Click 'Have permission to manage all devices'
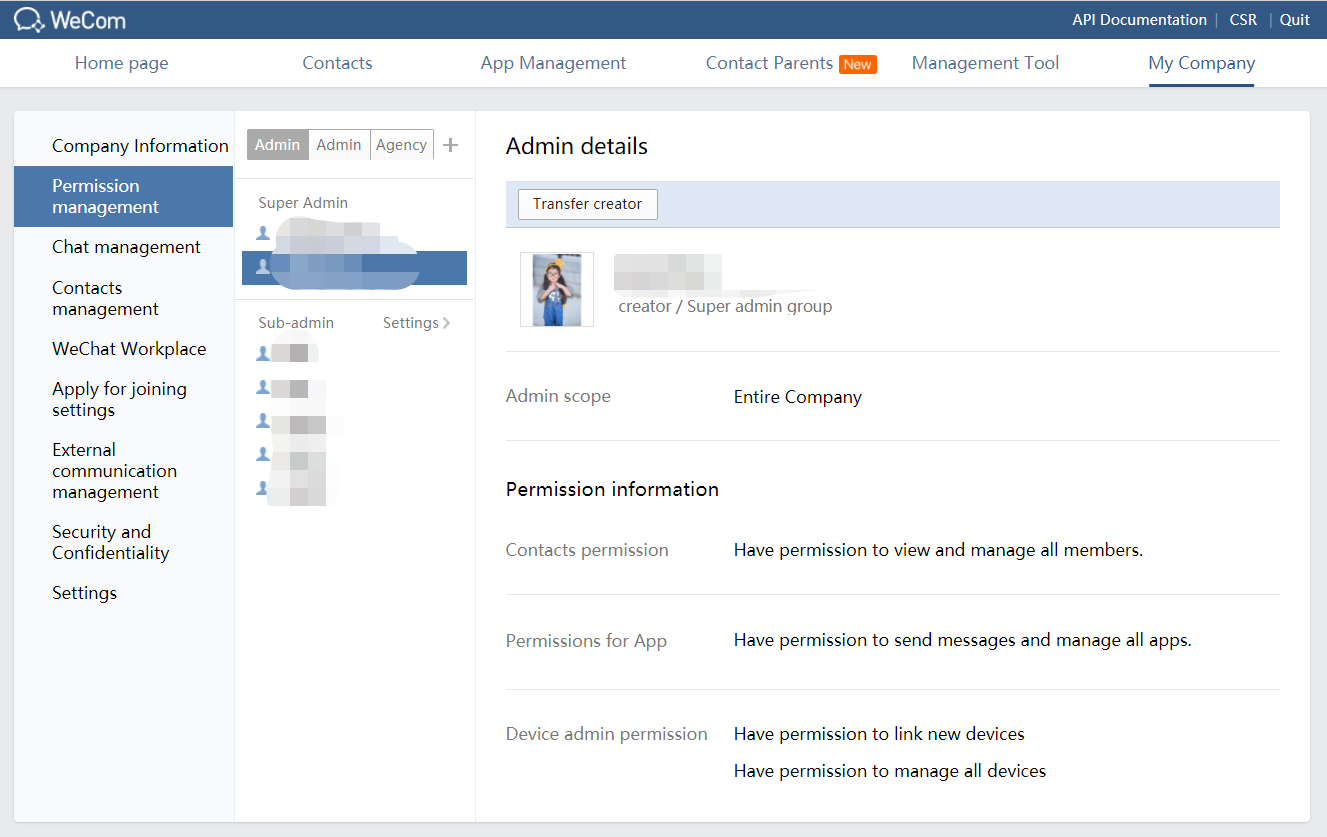This screenshot has width=1327, height=837. [890, 771]
